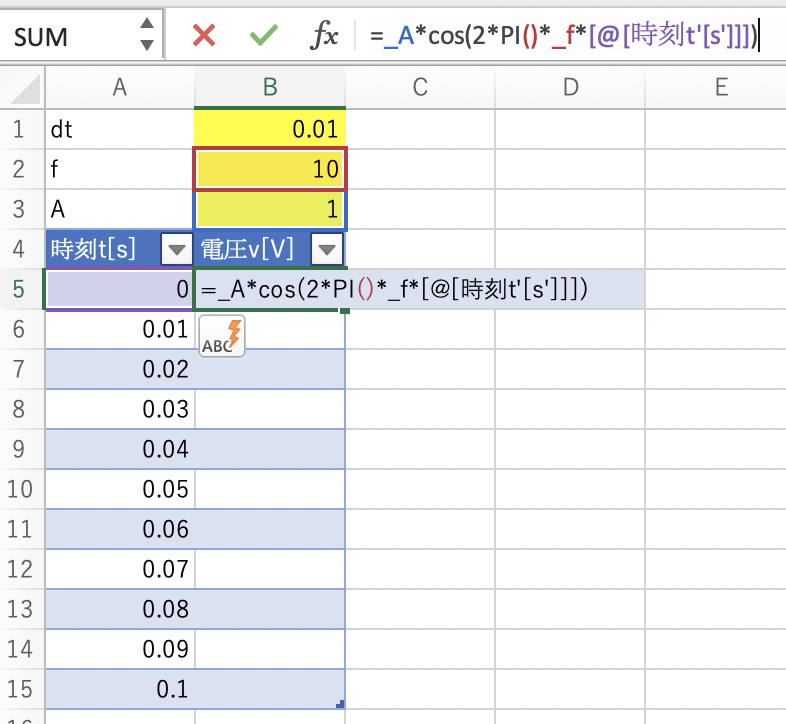
Task: Click empty cell D2
Action: (570, 169)
